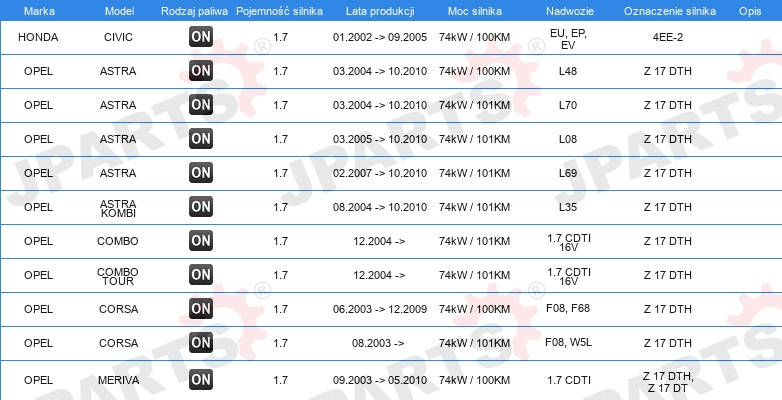Select the L70 body code cell
Image resolution: width=782 pixels, height=400 pixels.
point(568,105)
